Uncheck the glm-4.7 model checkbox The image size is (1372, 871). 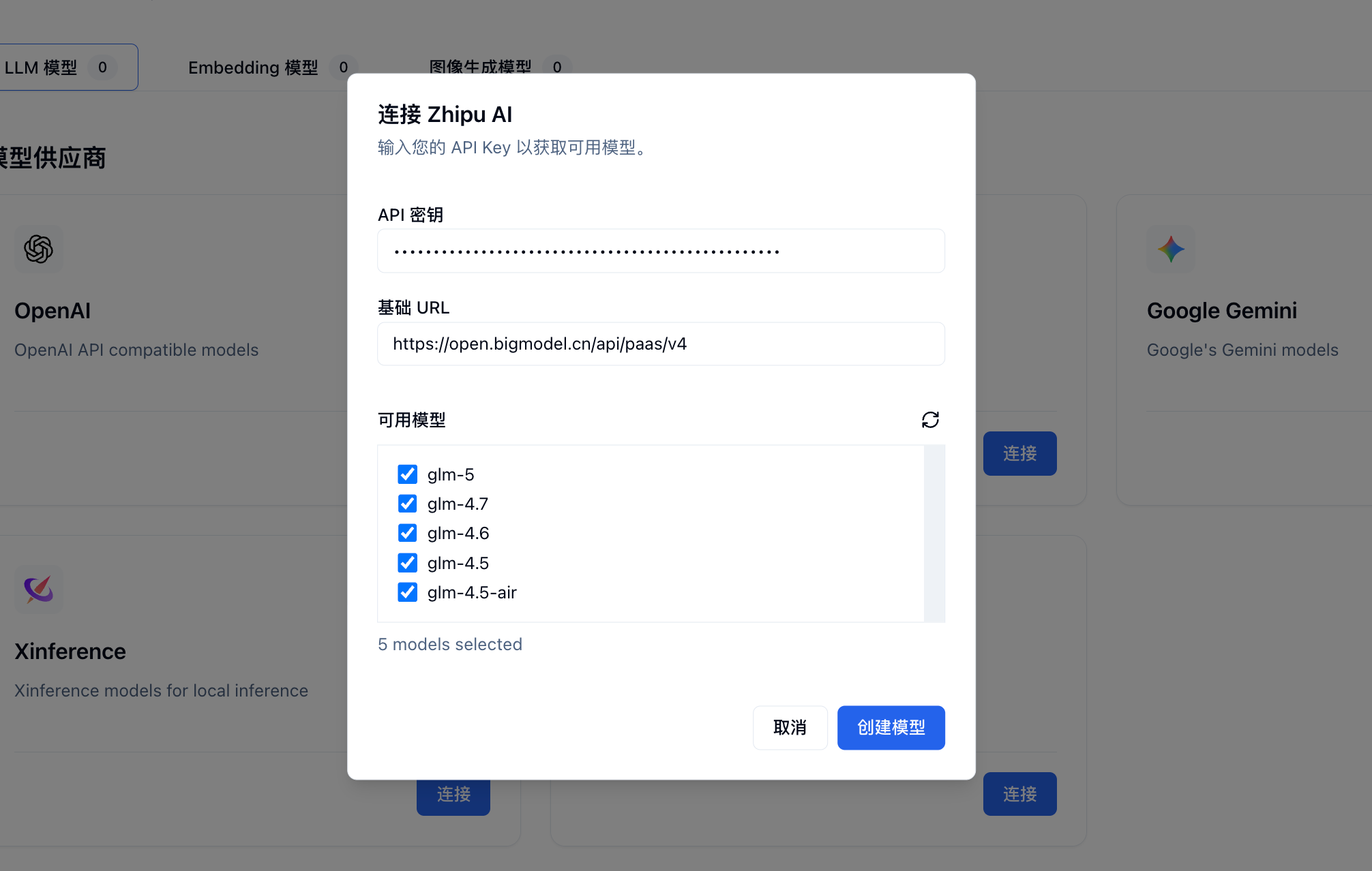click(x=407, y=504)
